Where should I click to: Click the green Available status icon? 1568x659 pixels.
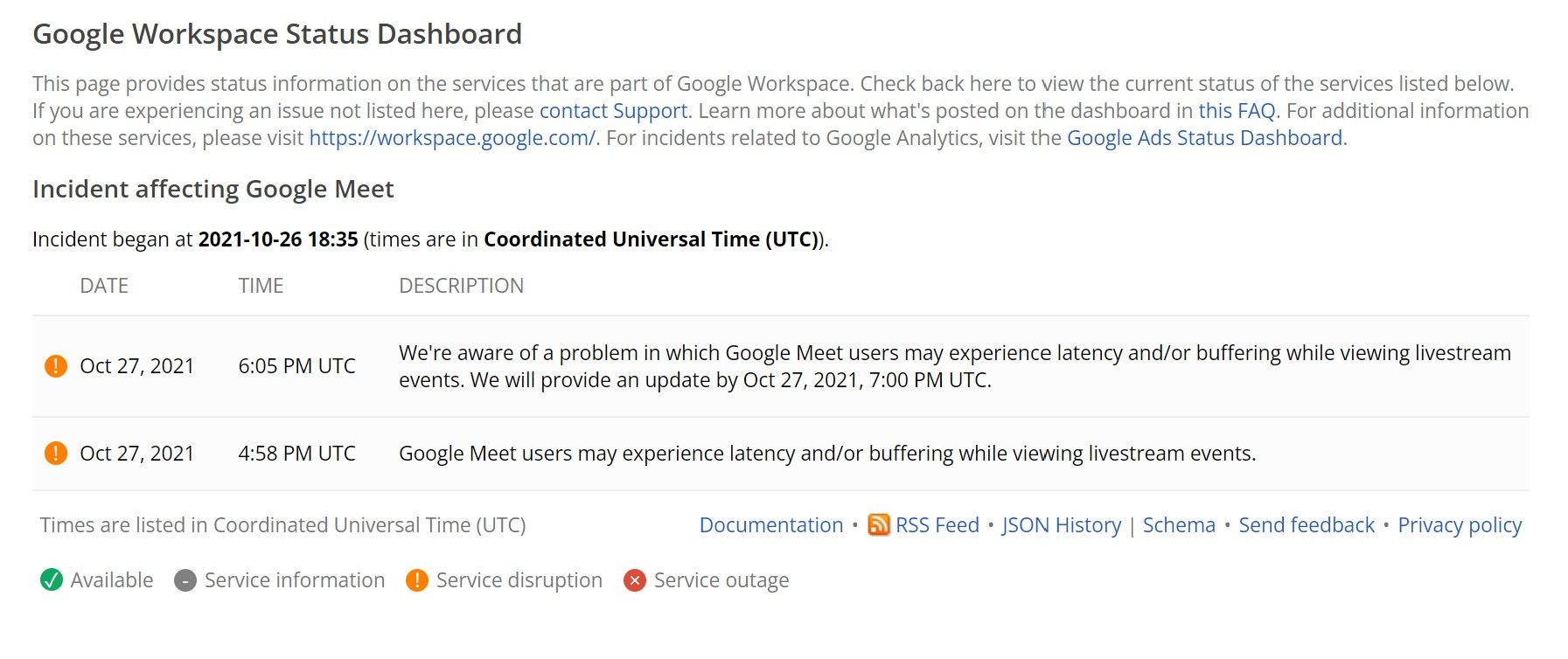click(51, 579)
